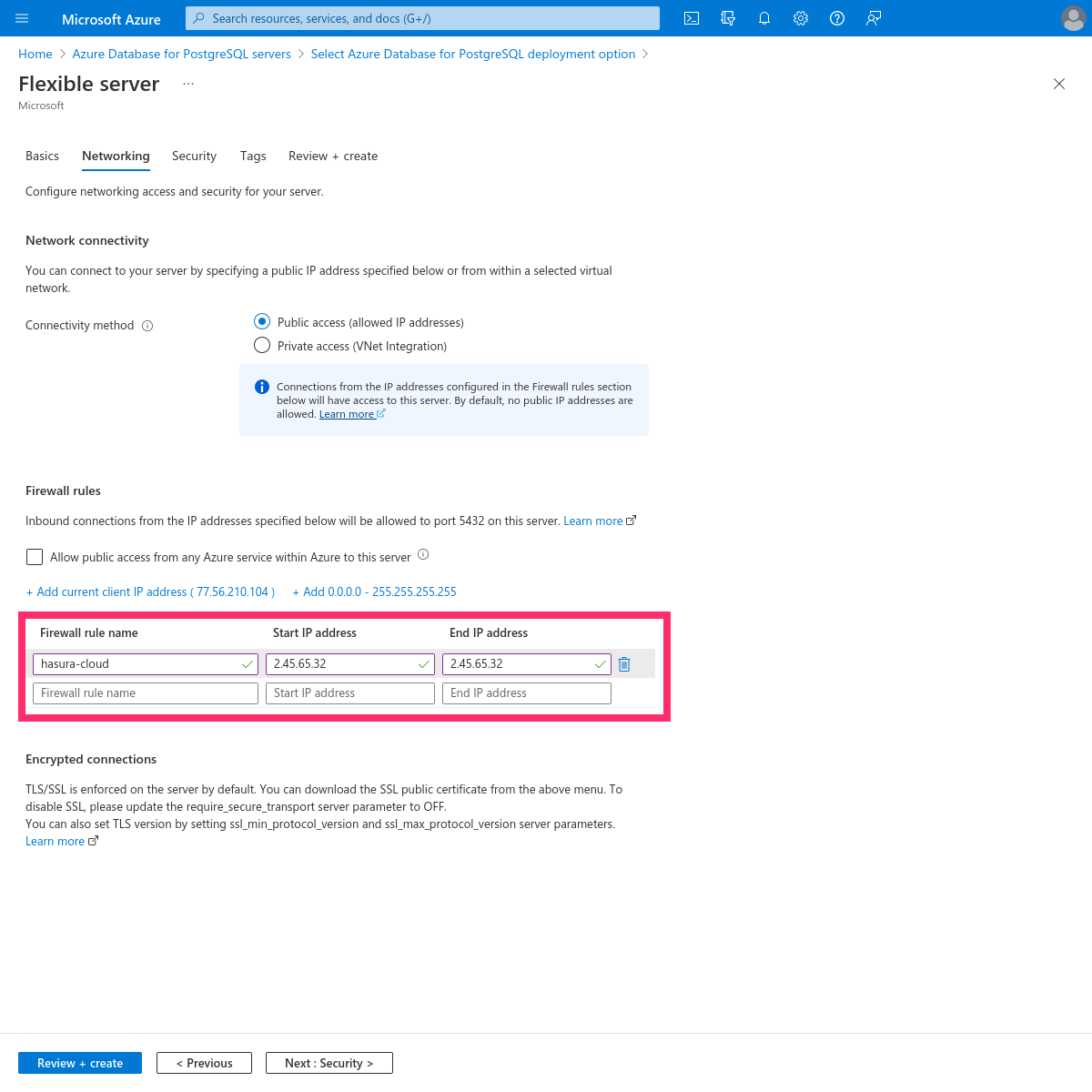Click the Review + create button
The image size is (1092, 1092).
(79, 1062)
